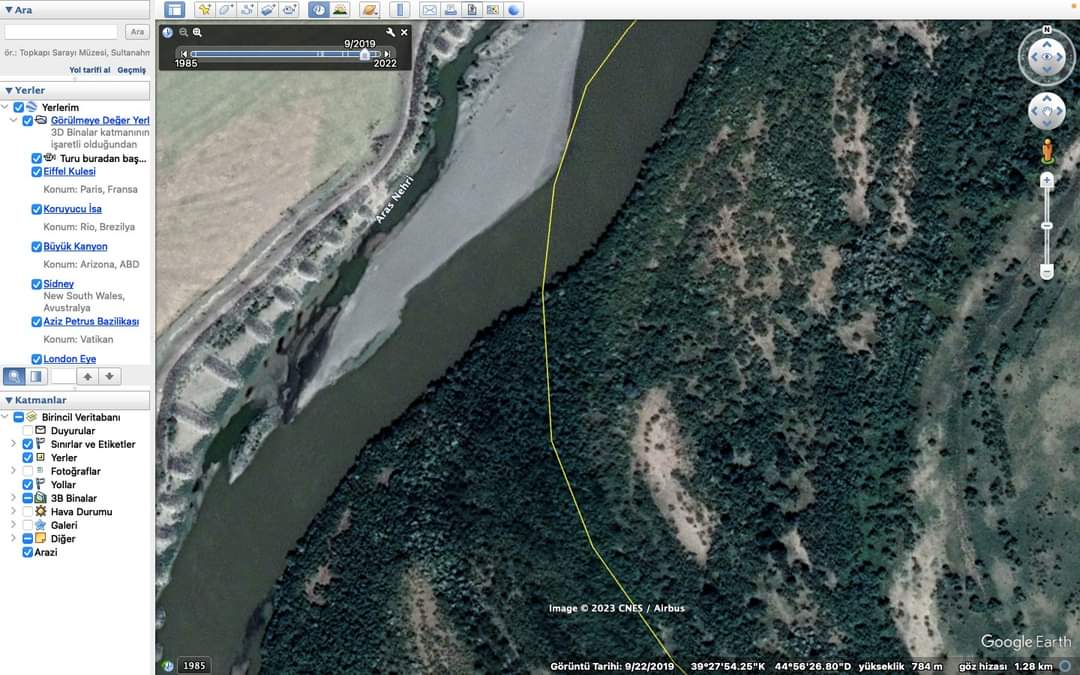Image resolution: width=1080 pixels, height=675 pixels.
Task: Click the ruler measurement tool
Action: [399, 10]
